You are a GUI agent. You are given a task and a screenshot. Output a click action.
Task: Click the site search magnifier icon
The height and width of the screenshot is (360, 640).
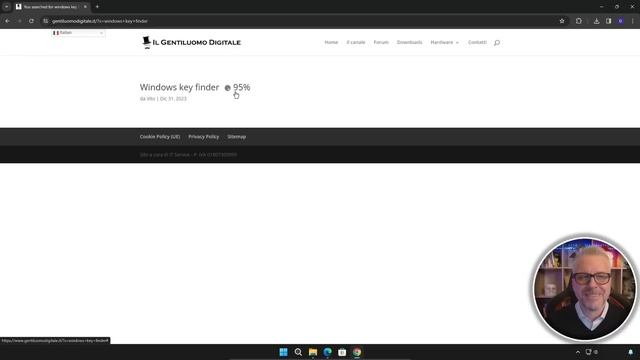pyautogui.click(x=497, y=42)
